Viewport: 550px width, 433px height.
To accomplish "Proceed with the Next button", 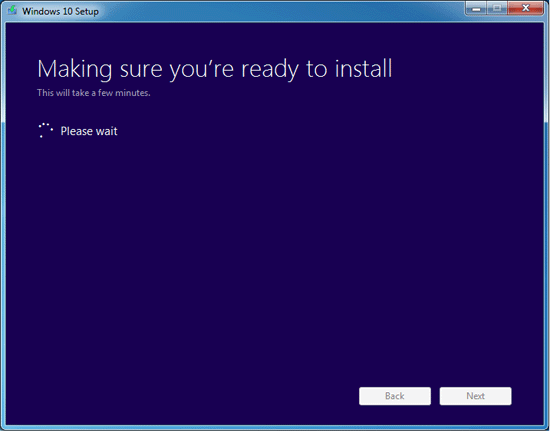I will click(475, 396).
